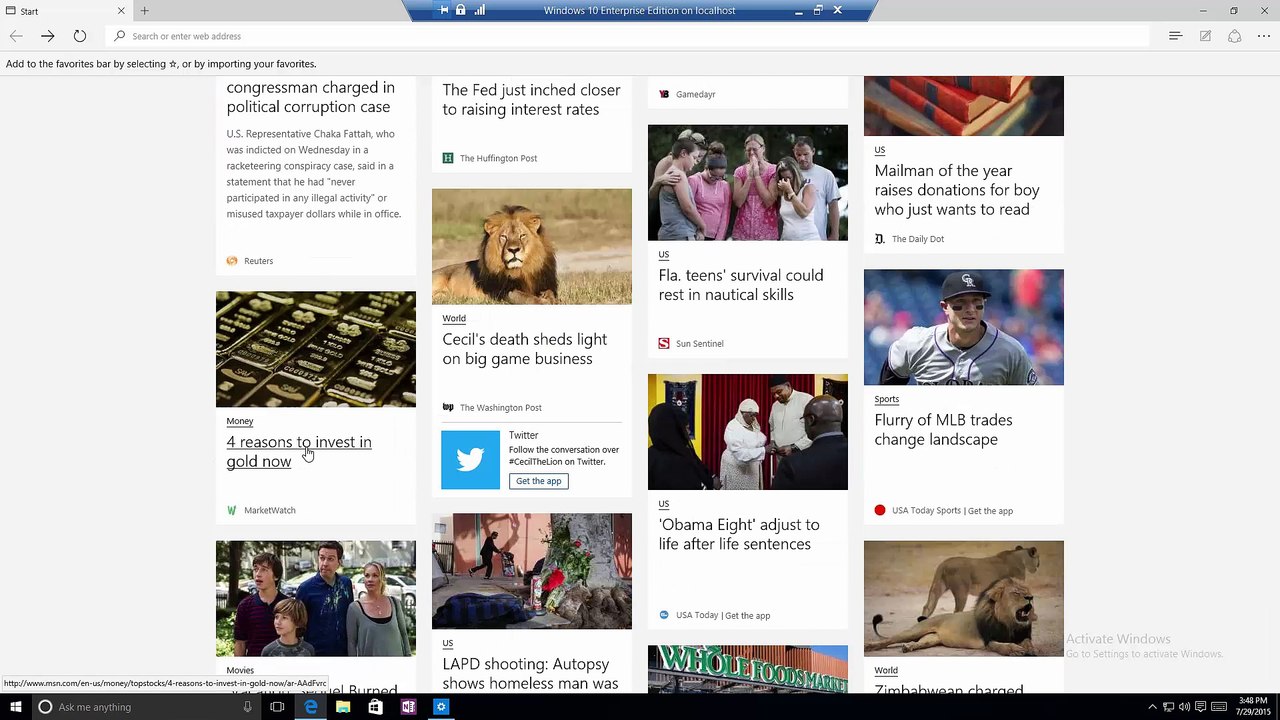
Task: Open the Settings gear on the taskbar
Action: pyautogui.click(x=441, y=707)
